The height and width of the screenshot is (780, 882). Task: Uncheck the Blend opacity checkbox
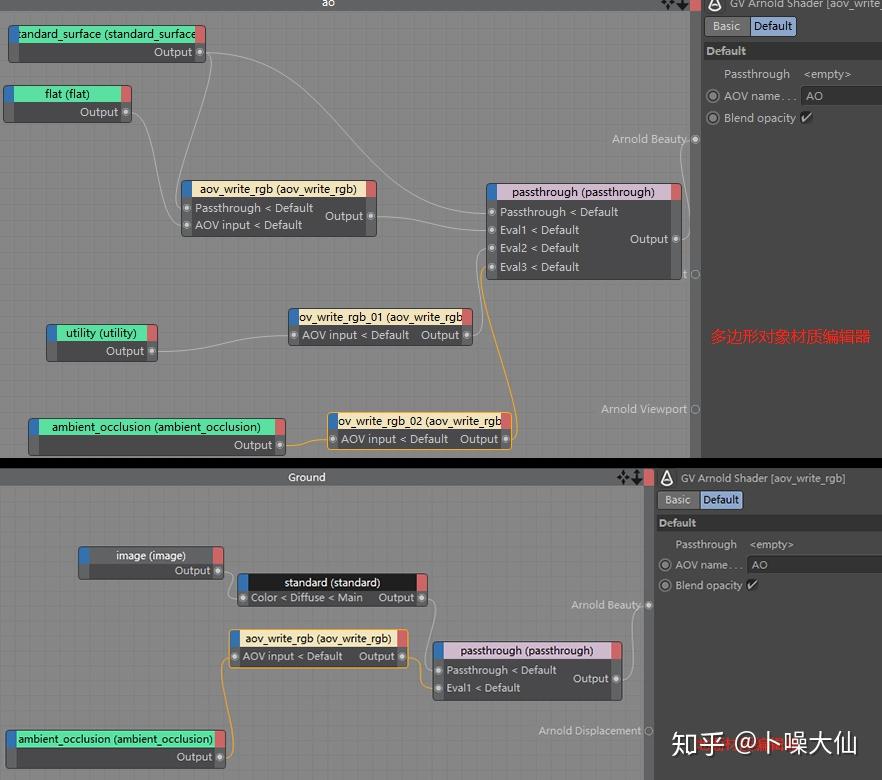pyautogui.click(x=806, y=118)
